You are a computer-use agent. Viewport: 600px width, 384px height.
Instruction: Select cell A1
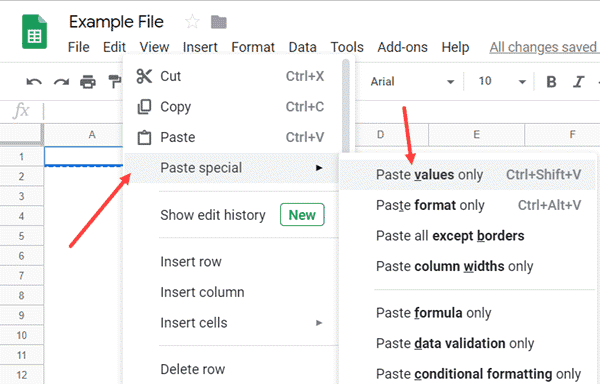point(83,156)
